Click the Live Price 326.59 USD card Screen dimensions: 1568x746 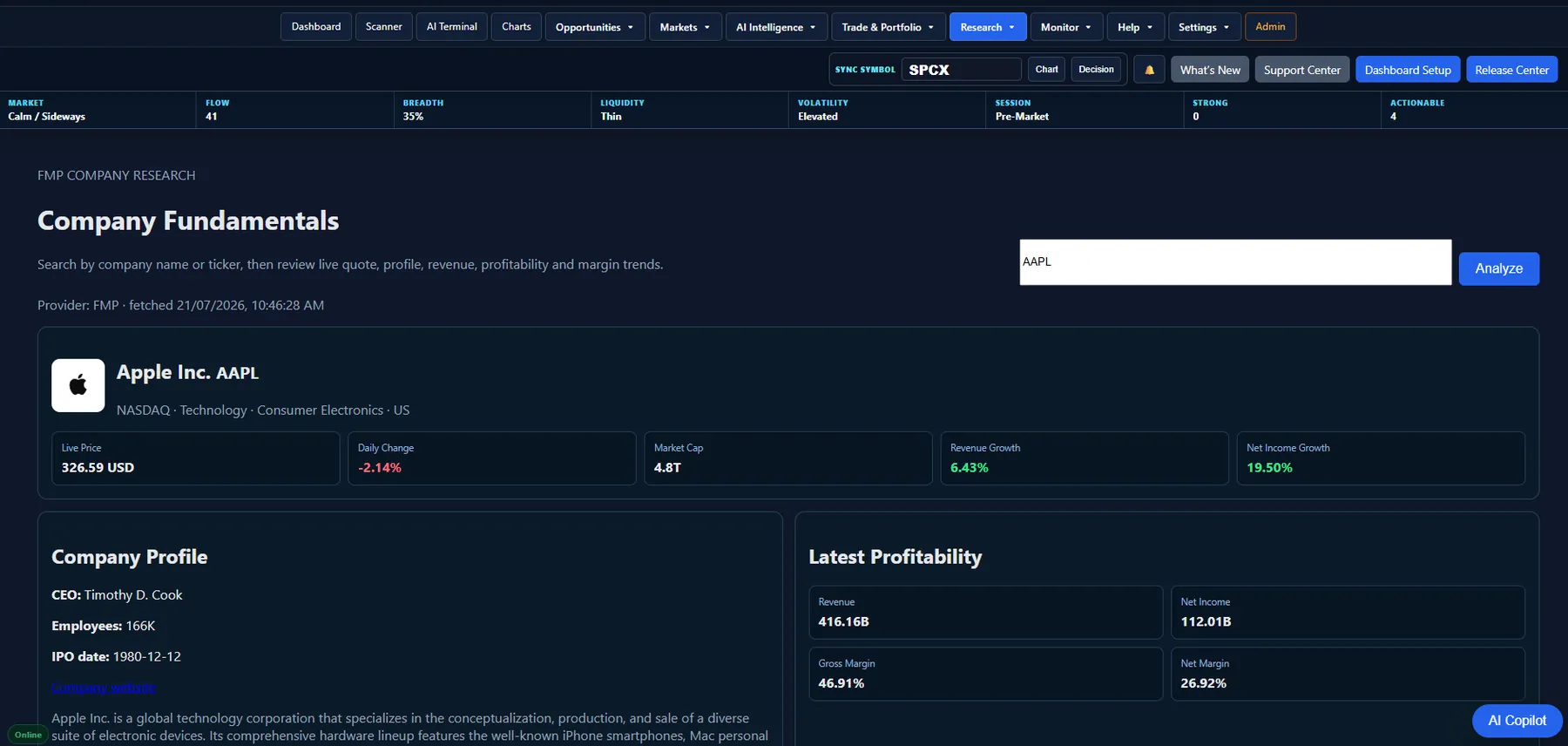pyautogui.click(x=195, y=458)
